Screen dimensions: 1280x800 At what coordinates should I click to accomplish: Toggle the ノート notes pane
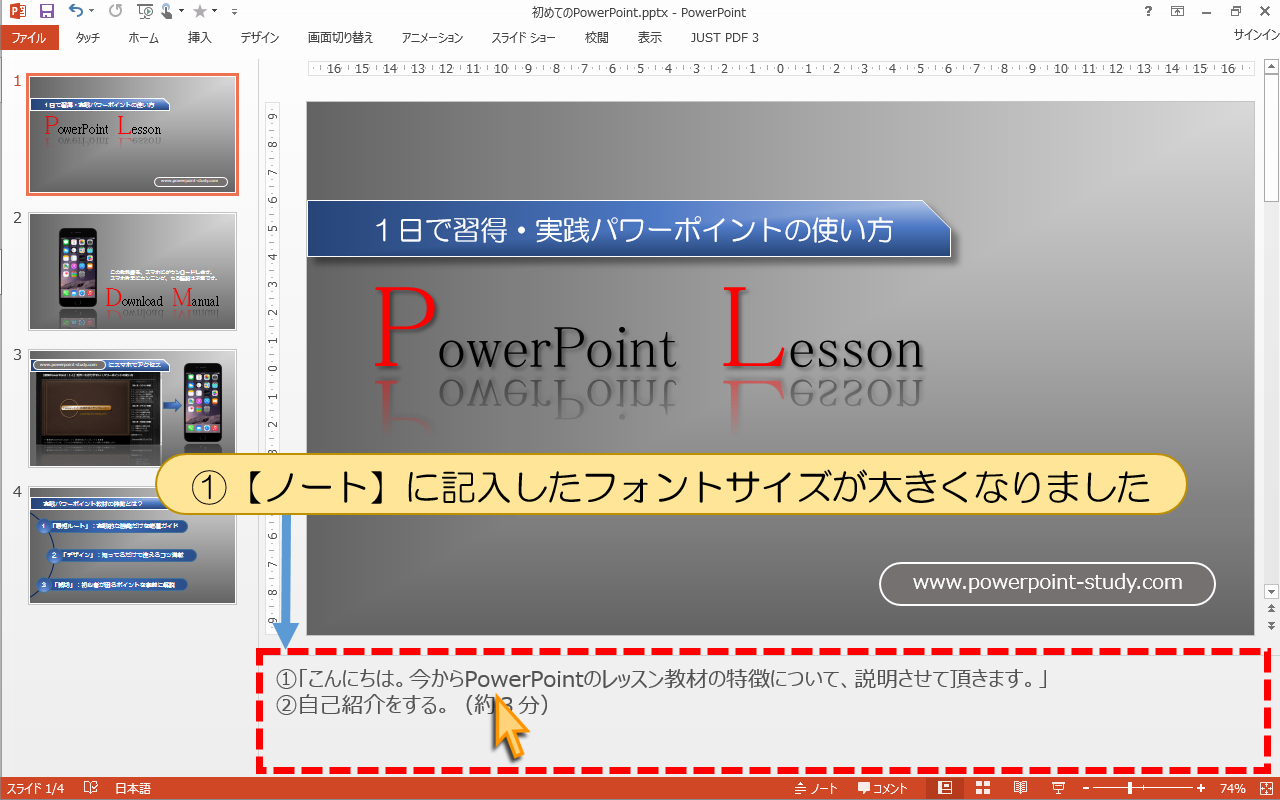(816, 789)
